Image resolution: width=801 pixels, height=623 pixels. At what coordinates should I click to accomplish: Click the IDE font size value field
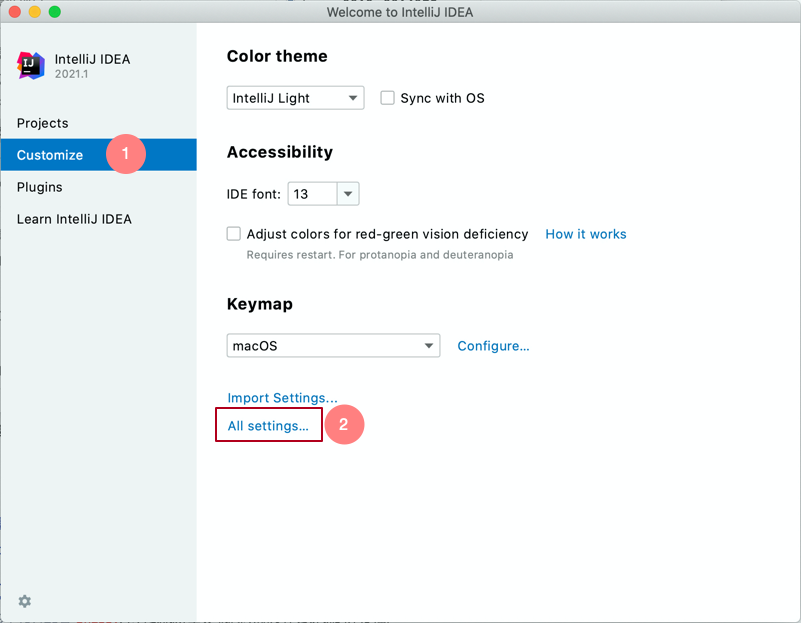click(x=311, y=194)
